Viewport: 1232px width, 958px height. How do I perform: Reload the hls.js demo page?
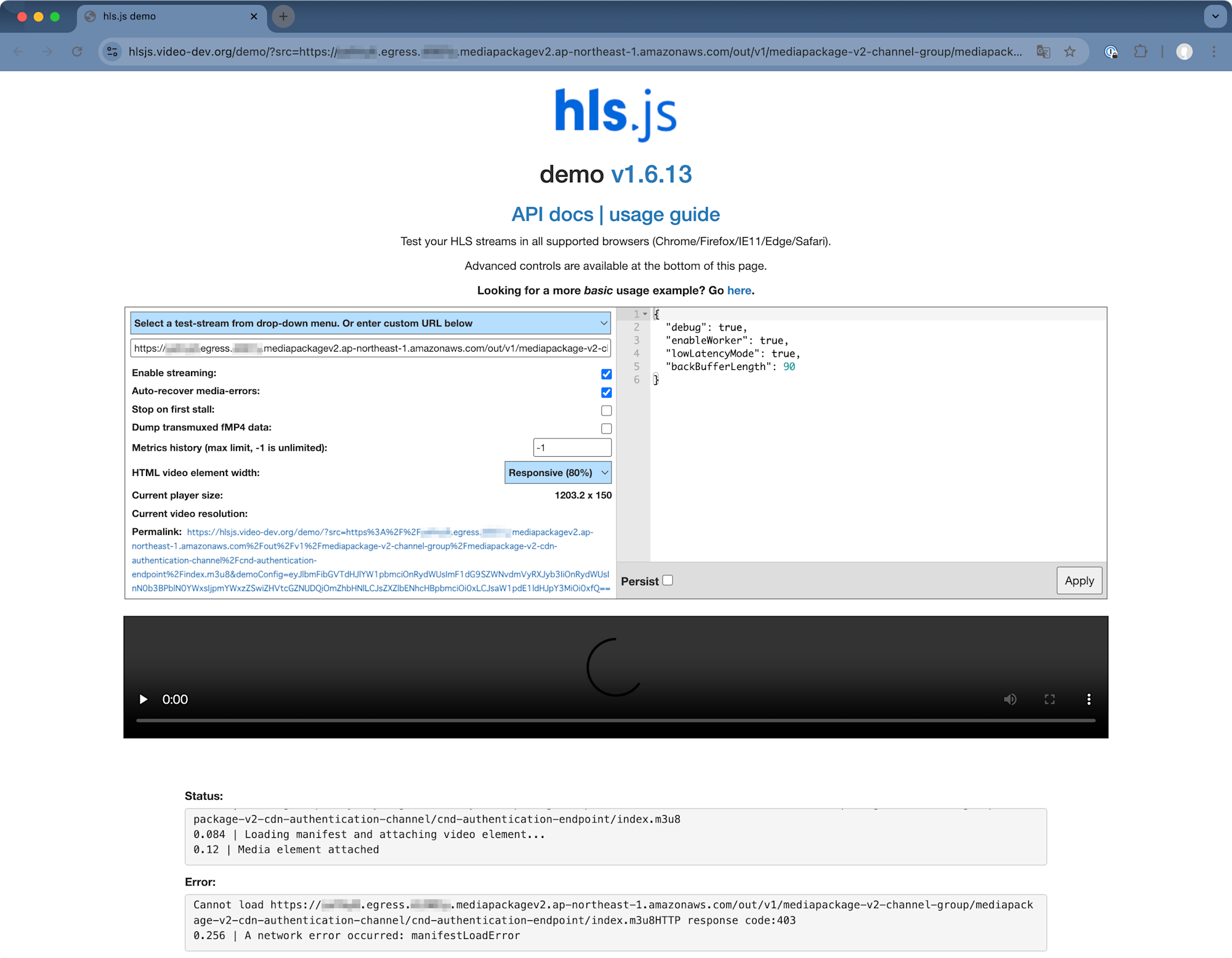click(77, 52)
